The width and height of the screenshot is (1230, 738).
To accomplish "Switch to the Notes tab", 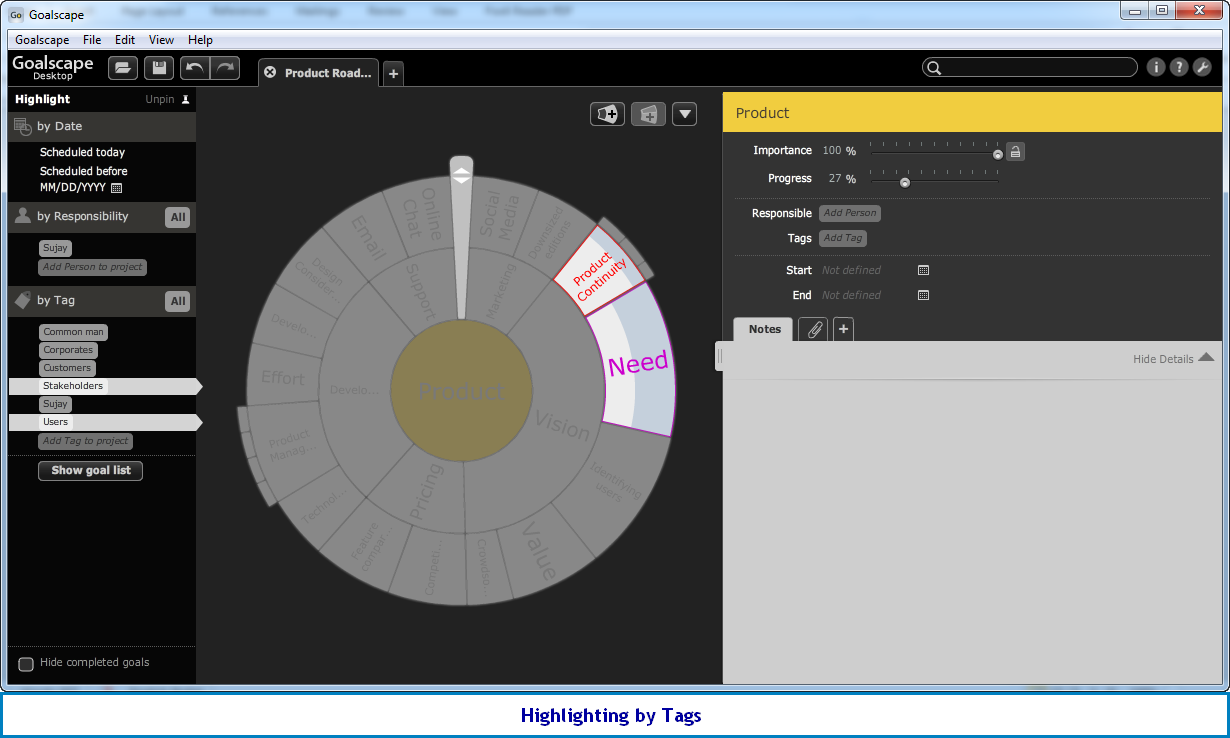I will click(x=764, y=329).
